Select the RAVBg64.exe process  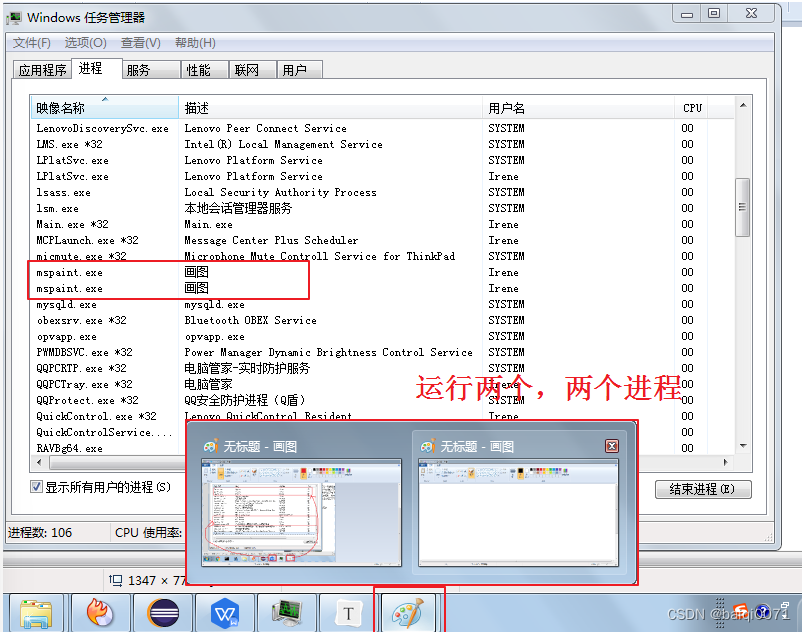pyautogui.click(x=69, y=448)
